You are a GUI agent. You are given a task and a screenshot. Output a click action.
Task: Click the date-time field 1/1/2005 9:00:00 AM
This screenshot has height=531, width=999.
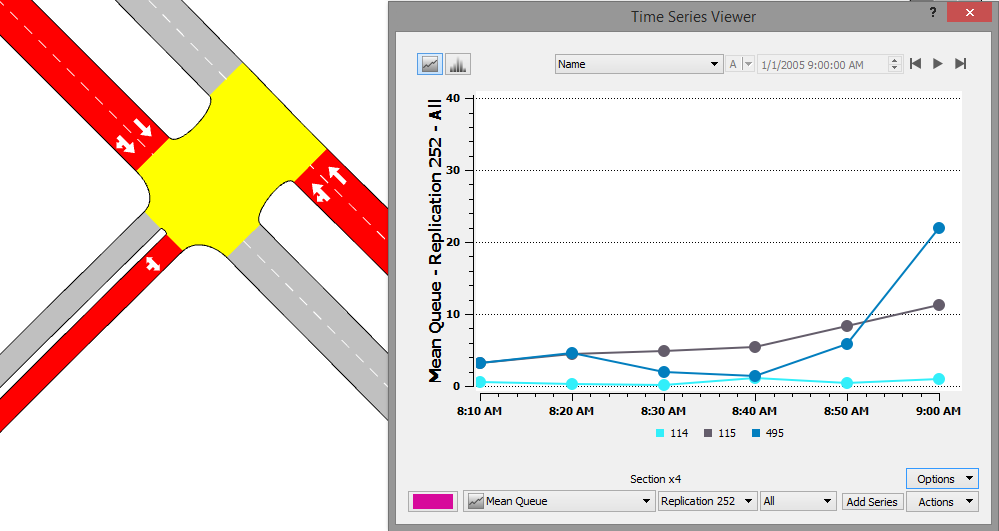[822, 64]
